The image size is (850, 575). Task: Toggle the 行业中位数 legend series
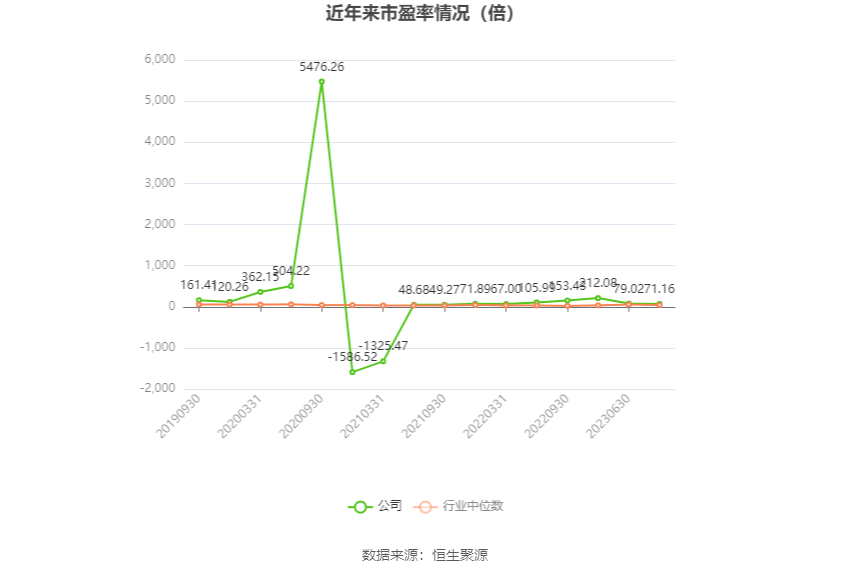pos(459,506)
